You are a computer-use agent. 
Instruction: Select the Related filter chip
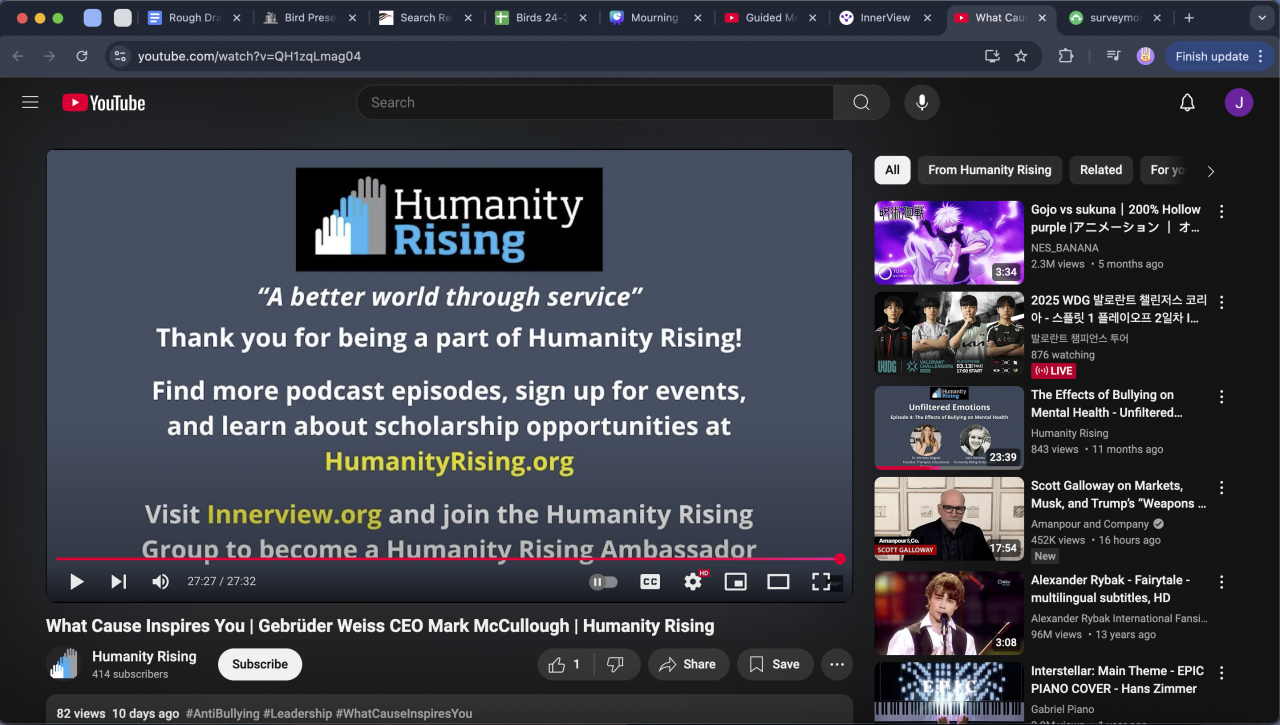coord(1101,170)
